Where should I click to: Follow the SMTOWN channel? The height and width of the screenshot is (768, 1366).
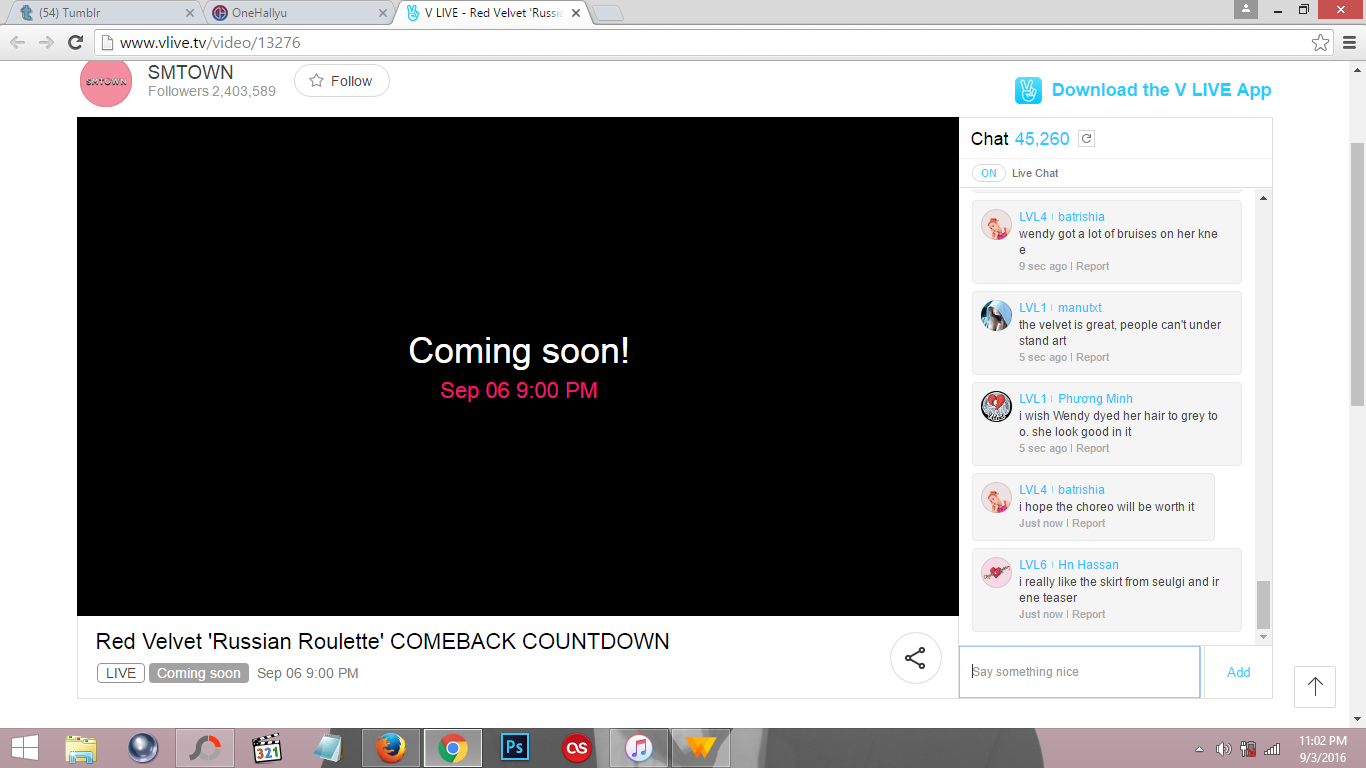coord(341,81)
